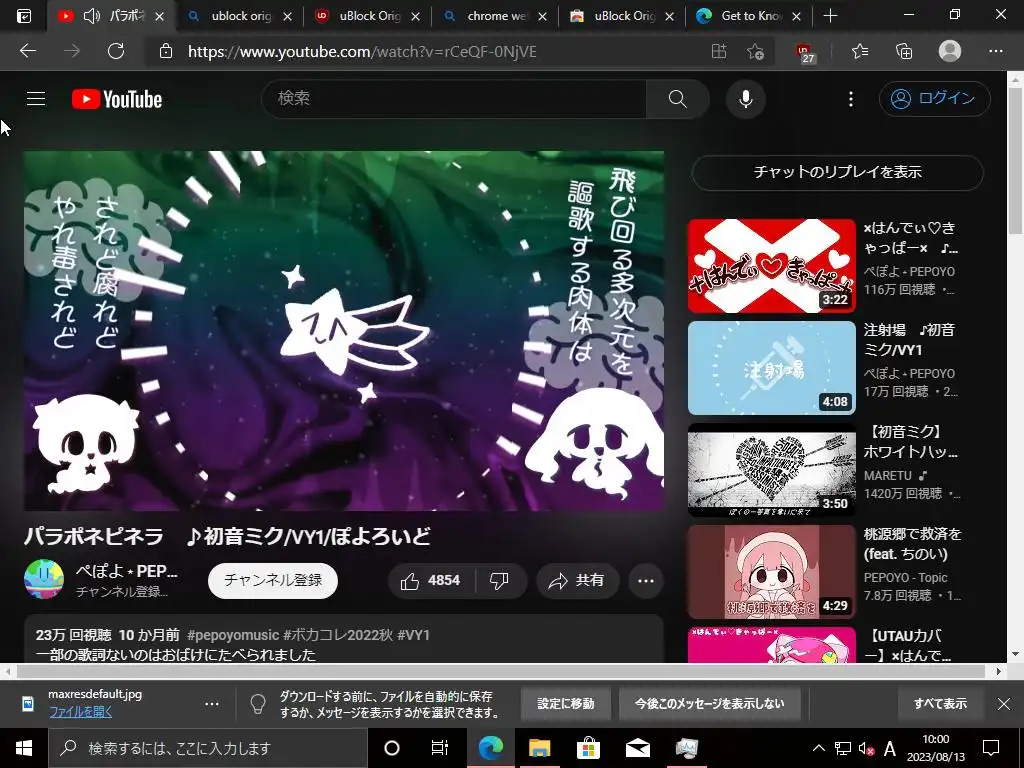Subscribe using チャンネル登録 button

coord(273,581)
